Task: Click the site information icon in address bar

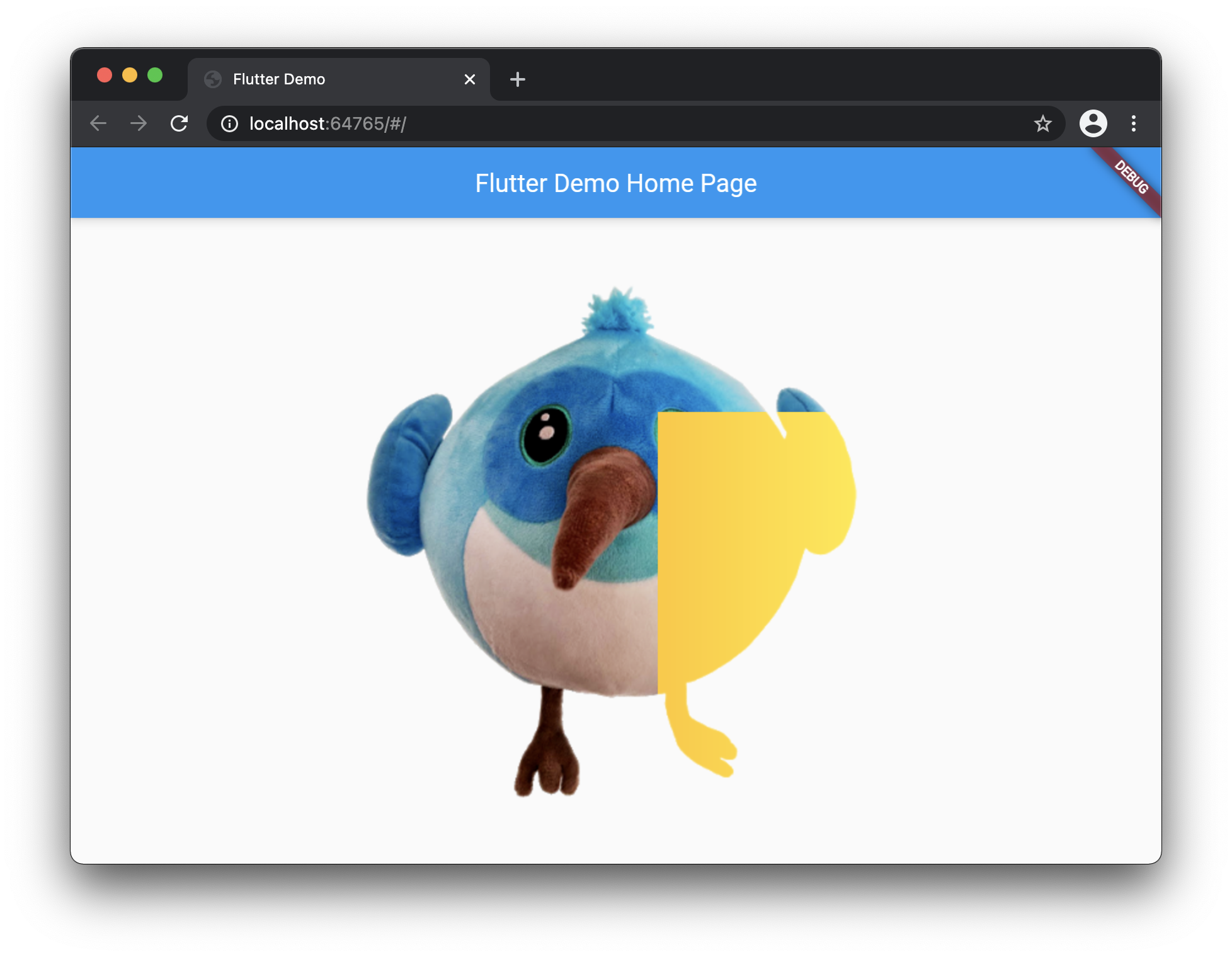Action: pyautogui.click(x=229, y=123)
